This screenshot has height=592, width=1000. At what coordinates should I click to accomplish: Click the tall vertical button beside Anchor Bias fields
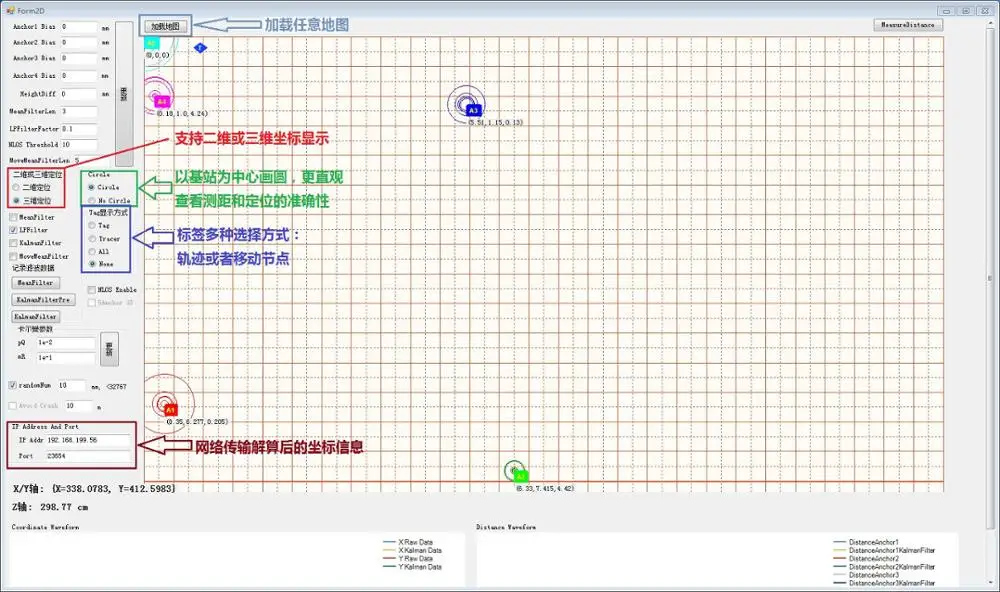click(x=124, y=94)
